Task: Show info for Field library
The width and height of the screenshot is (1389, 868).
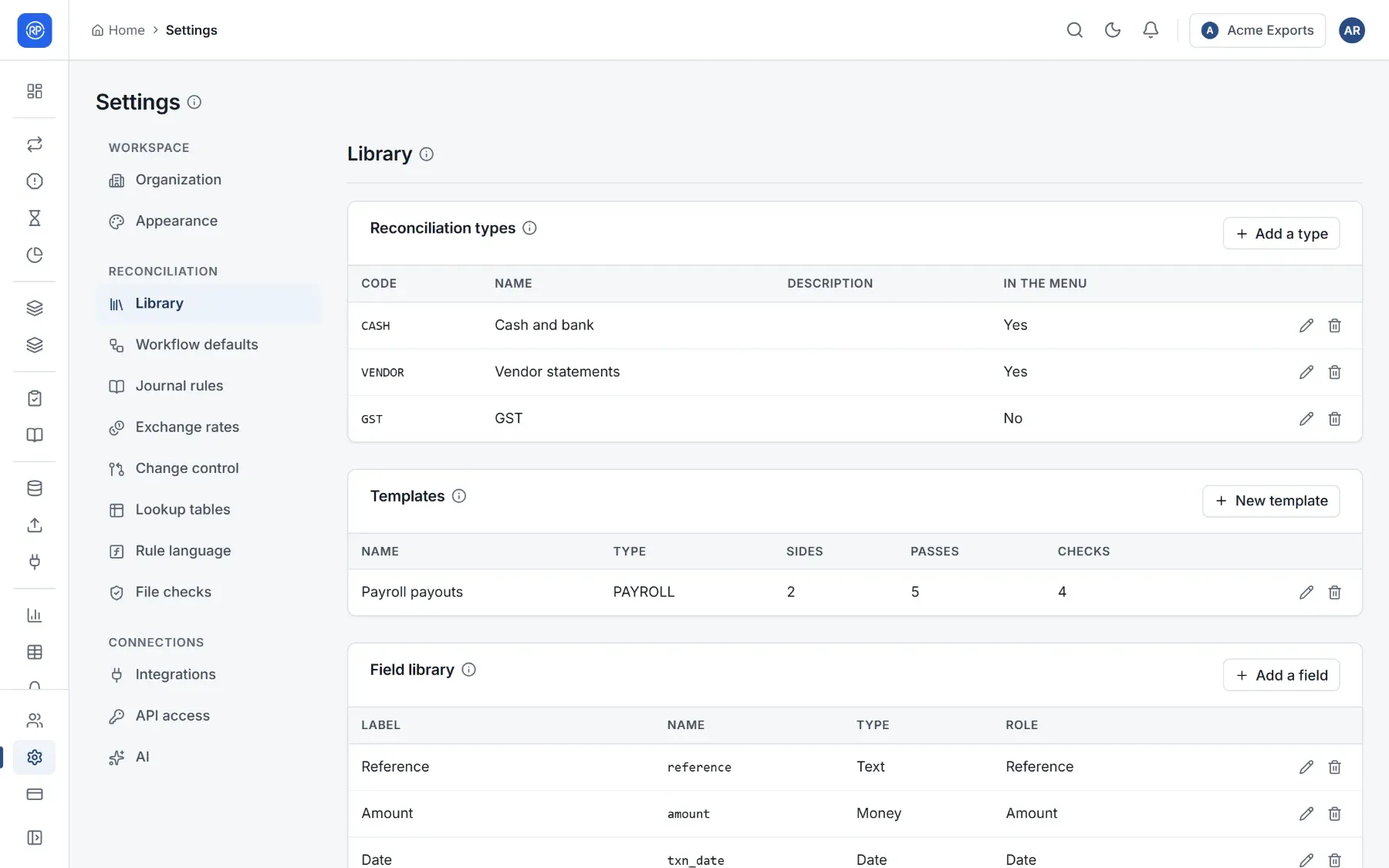Action: pos(468,670)
